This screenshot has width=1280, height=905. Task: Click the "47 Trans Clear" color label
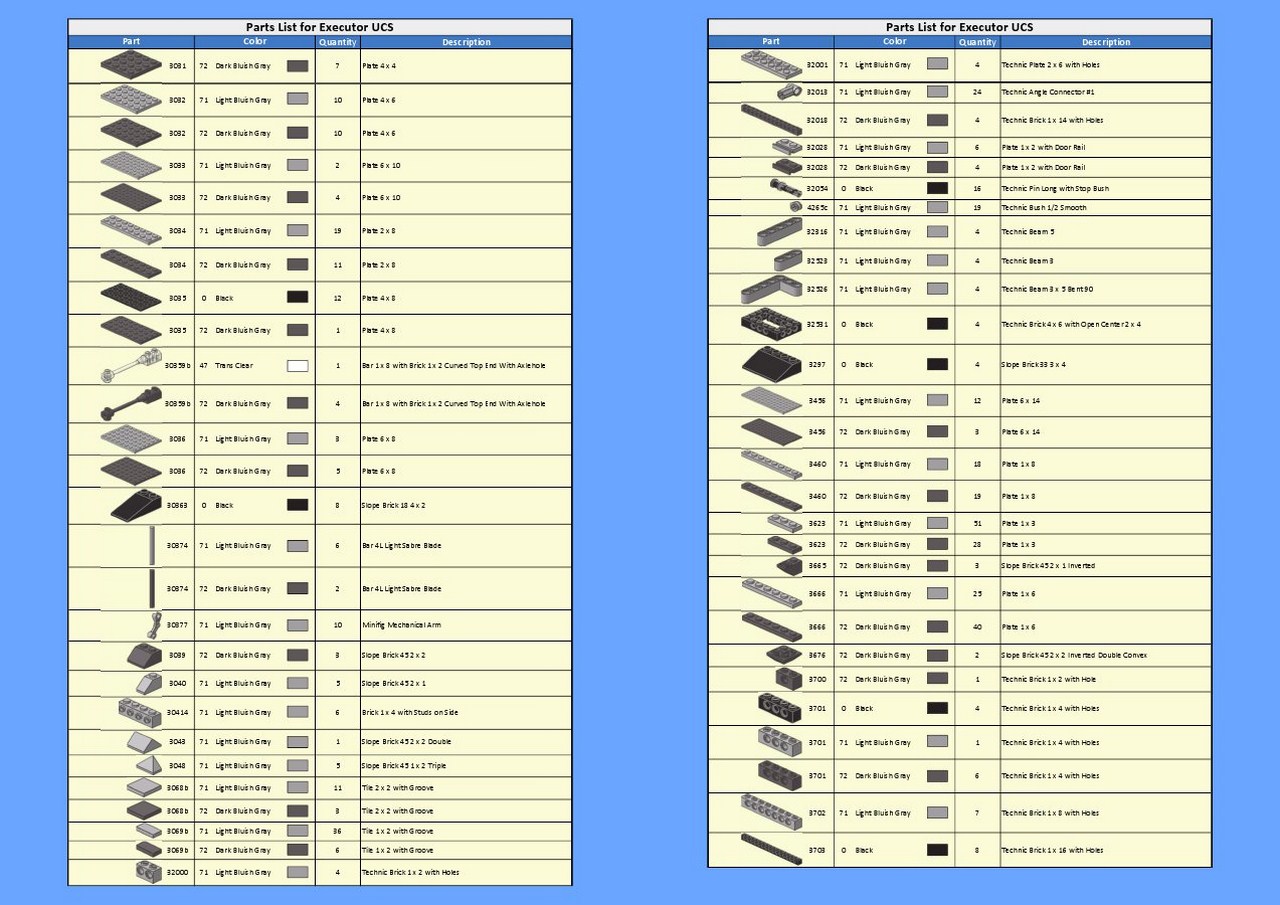(x=226, y=366)
